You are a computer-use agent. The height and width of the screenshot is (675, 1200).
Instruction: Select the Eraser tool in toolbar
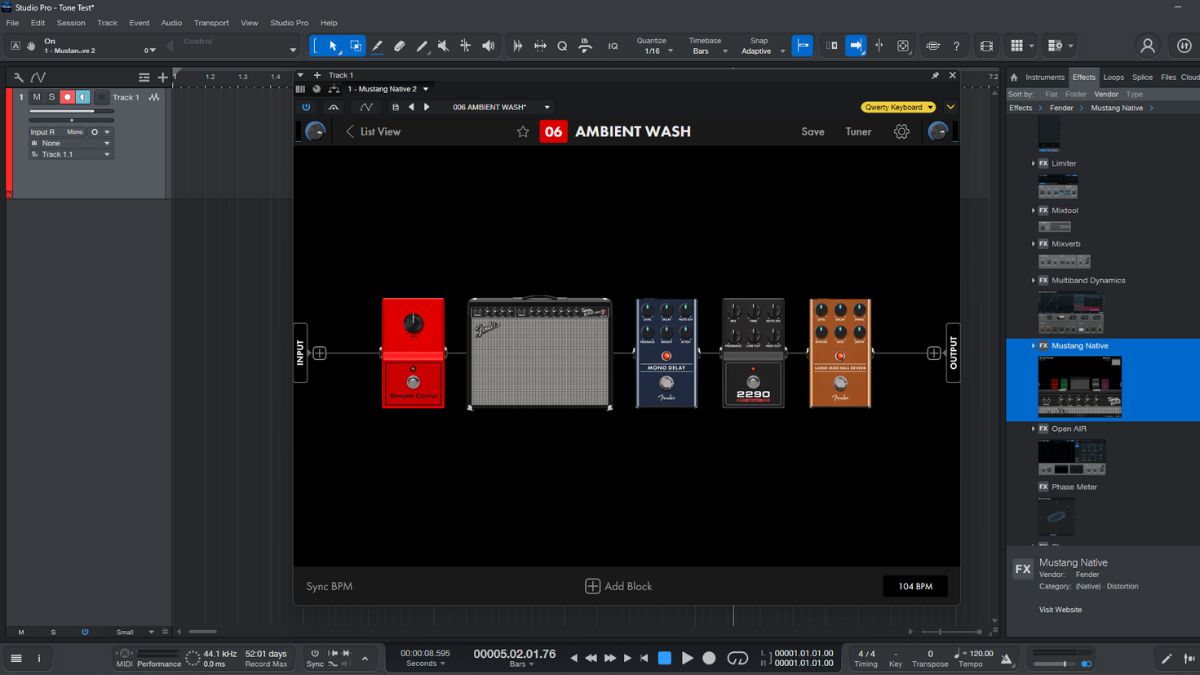pos(399,46)
